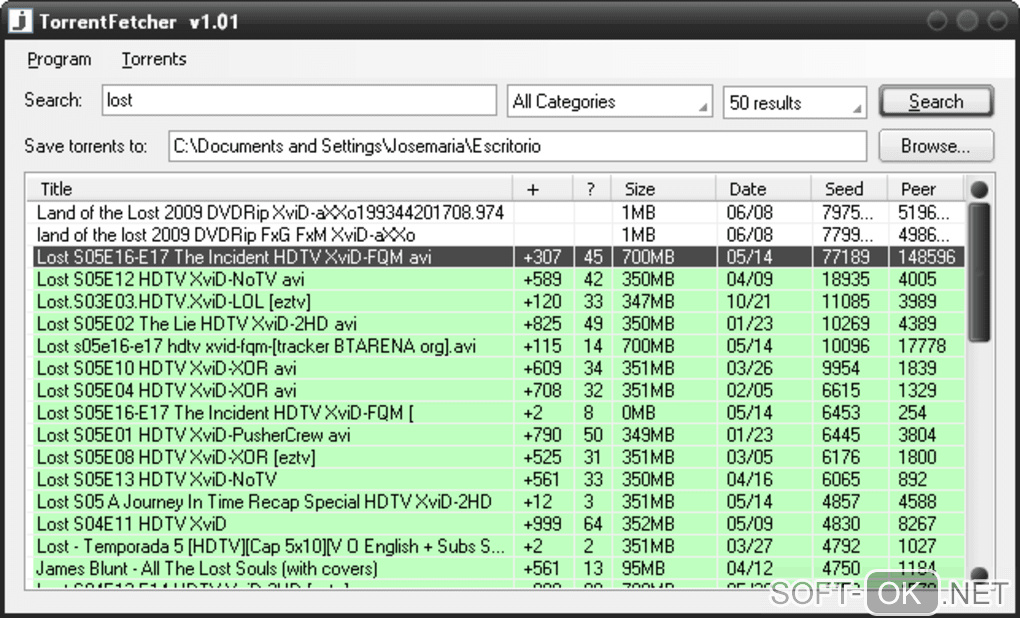Click size 95MB of James Blunt row

[x=643, y=568]
